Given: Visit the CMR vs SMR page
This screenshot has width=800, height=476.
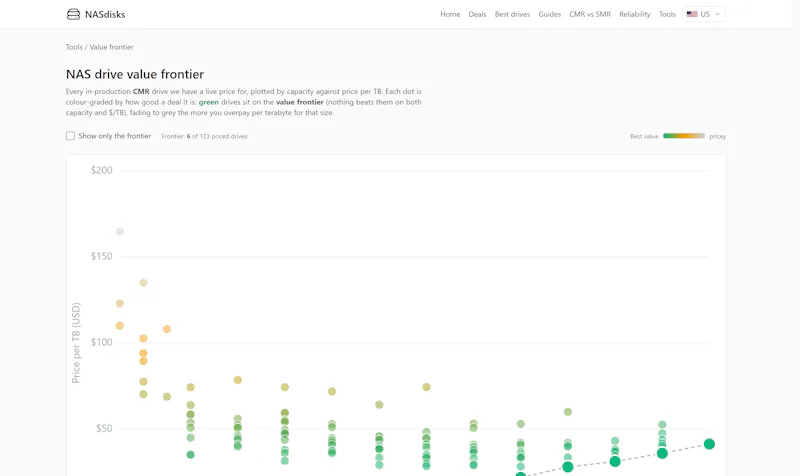Looking at the screenshot, I should [590, 14].
